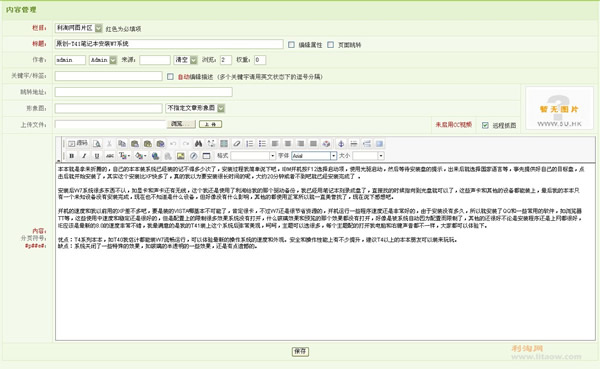This screenshot has height=369, width=600.
Task: Click the 标题 title input field
Action: click(169, 44)
